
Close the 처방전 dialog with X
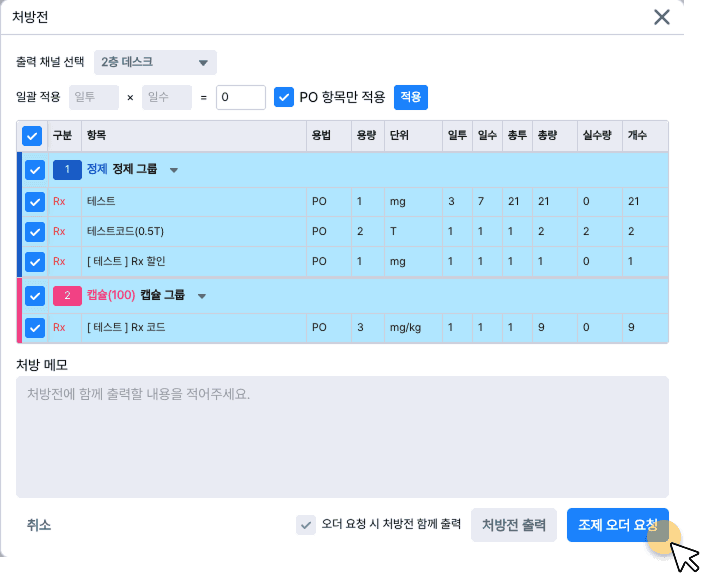[x=661, y=18]
